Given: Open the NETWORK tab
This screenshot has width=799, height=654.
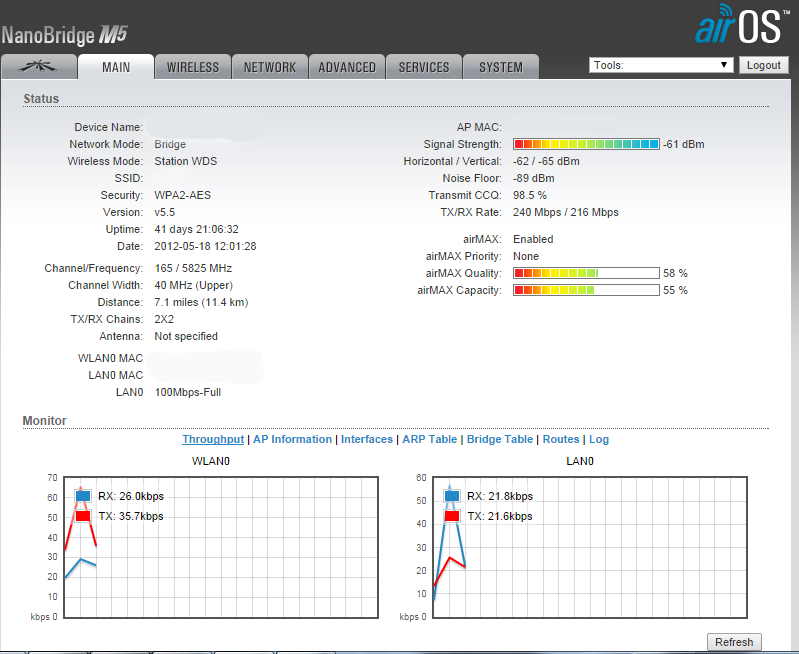Looking at the screenshot, I should [x=270, y=67].
